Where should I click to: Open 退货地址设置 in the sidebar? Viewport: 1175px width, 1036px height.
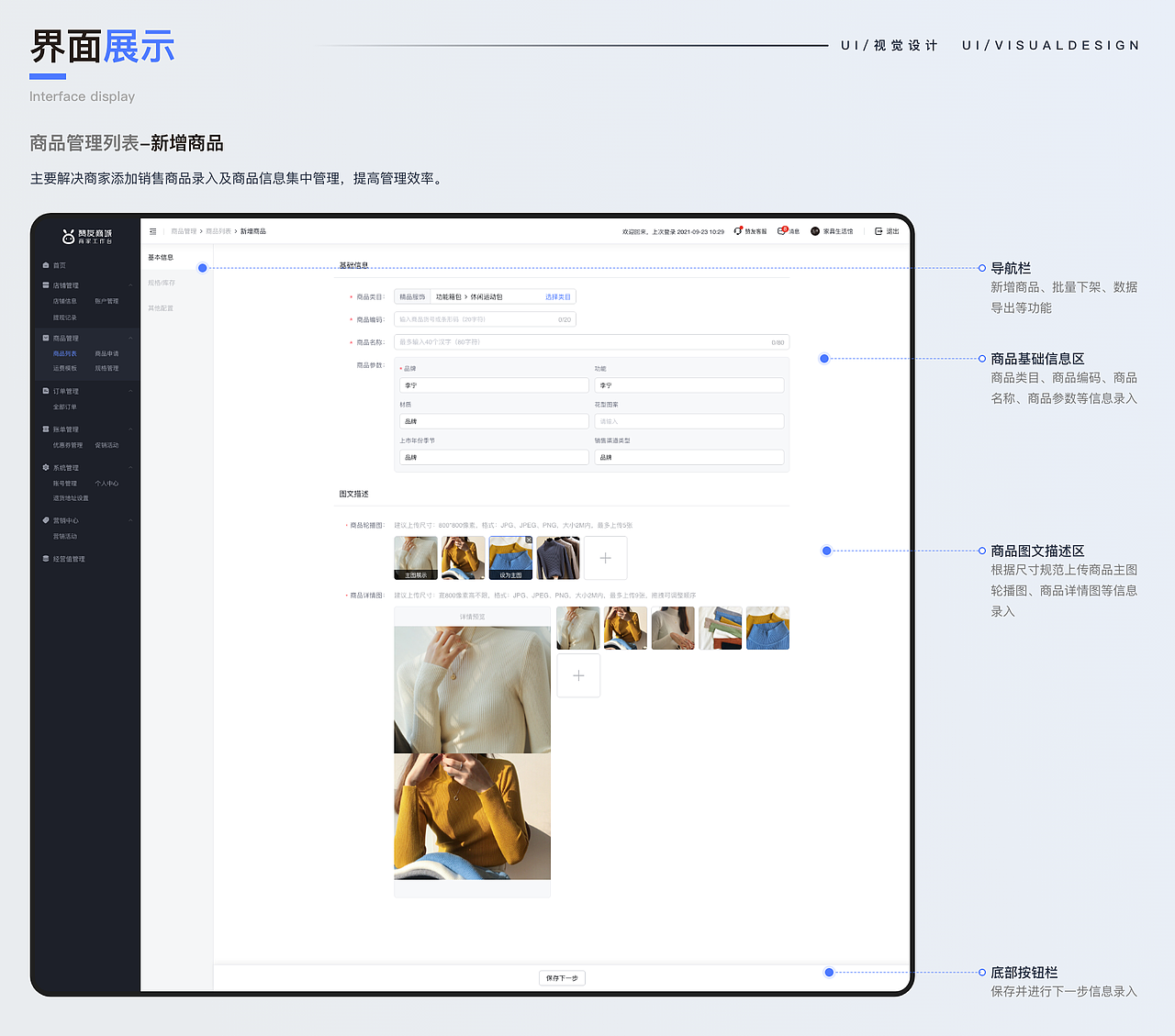click(x=71, y=498)
